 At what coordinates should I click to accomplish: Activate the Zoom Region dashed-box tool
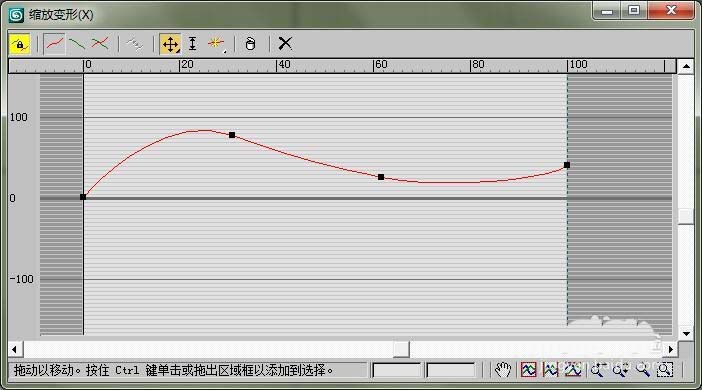pyautogui.click(x=665, y=370)
